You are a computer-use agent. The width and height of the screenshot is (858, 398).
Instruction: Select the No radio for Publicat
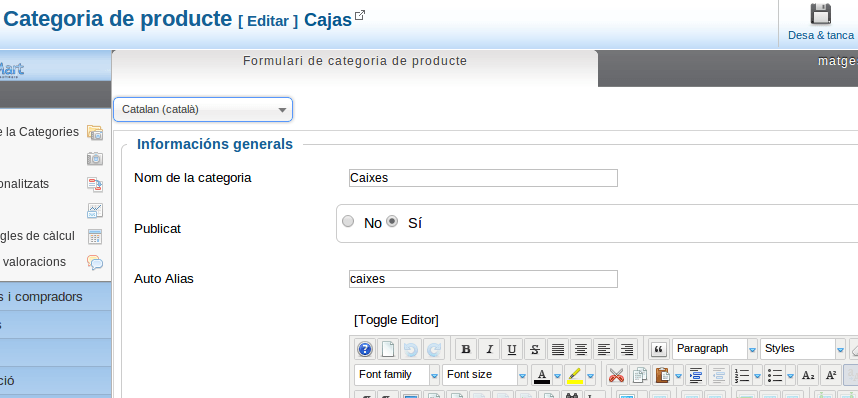point(348,222)
